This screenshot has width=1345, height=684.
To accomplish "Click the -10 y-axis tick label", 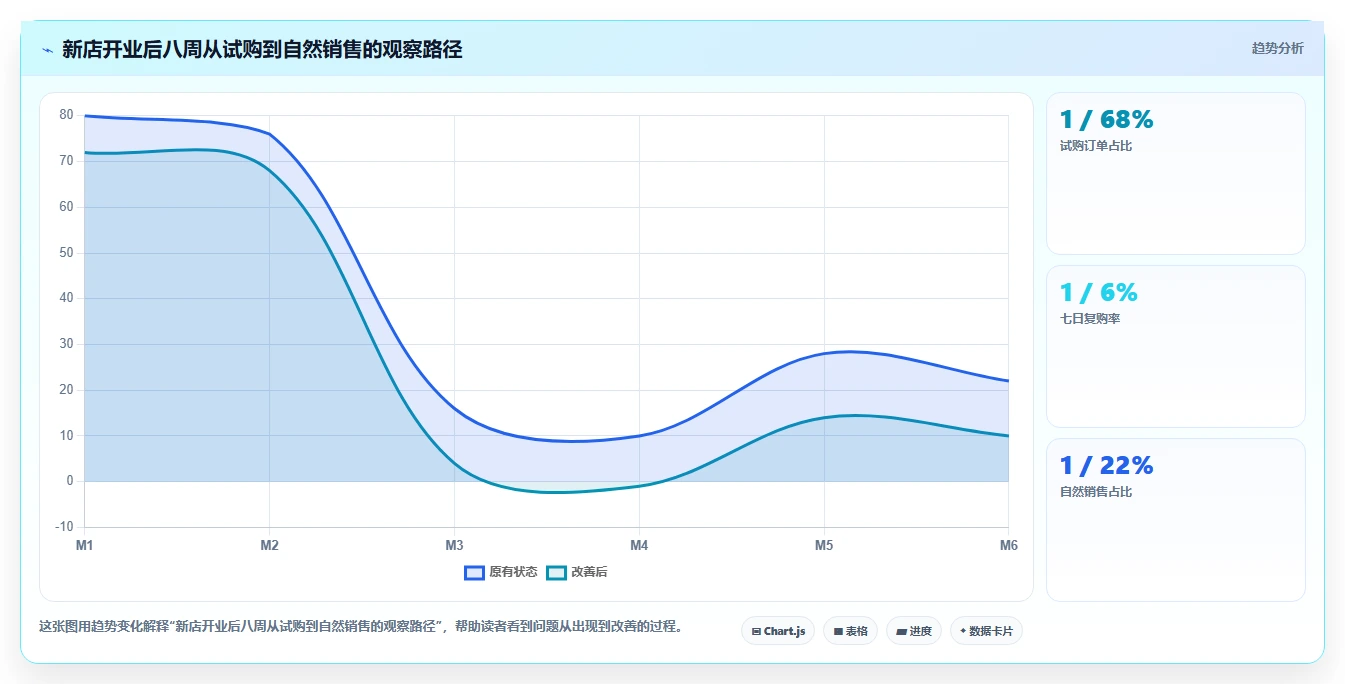I will pyautogui.click(x=64, y=527).
